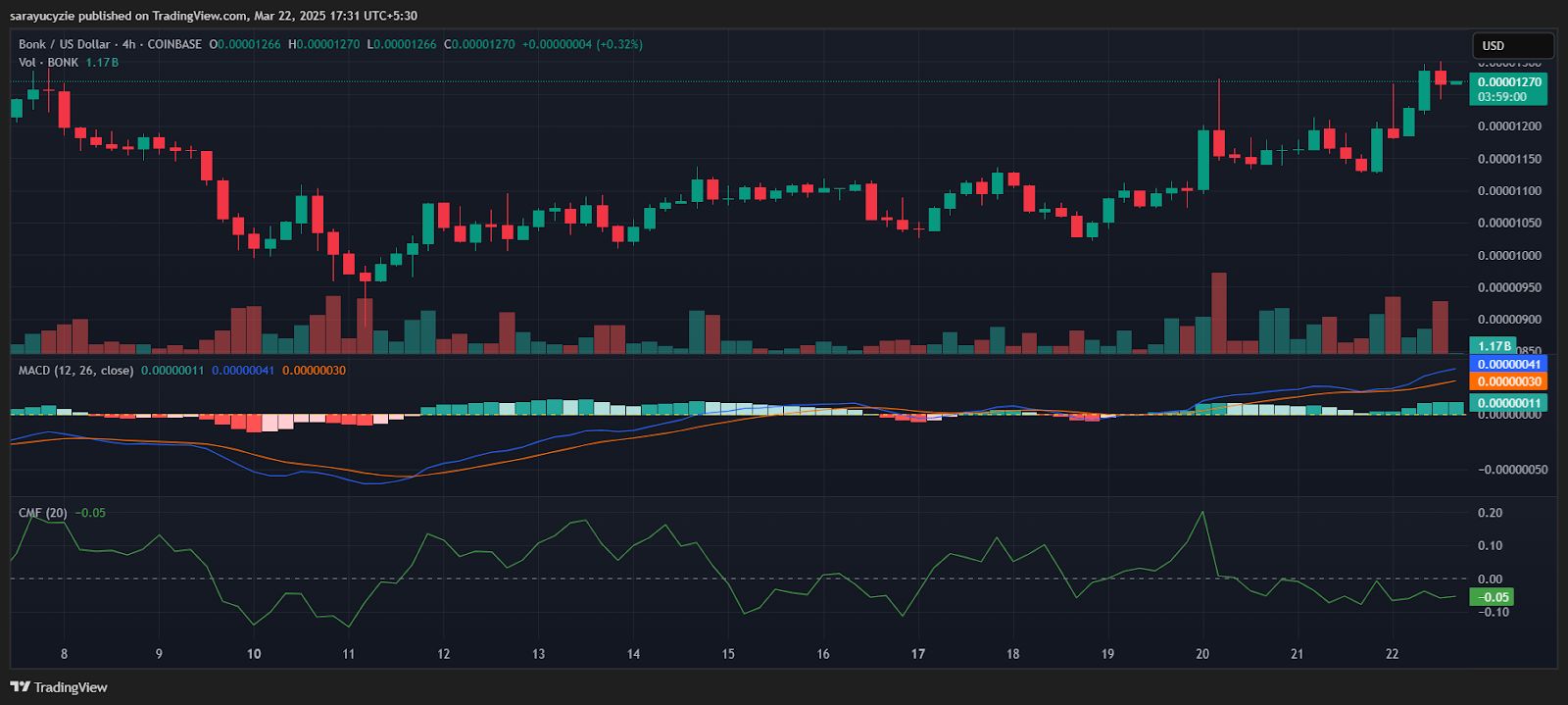
Task: Click the TradingView logo at the bottom
Action: [59, 687]
